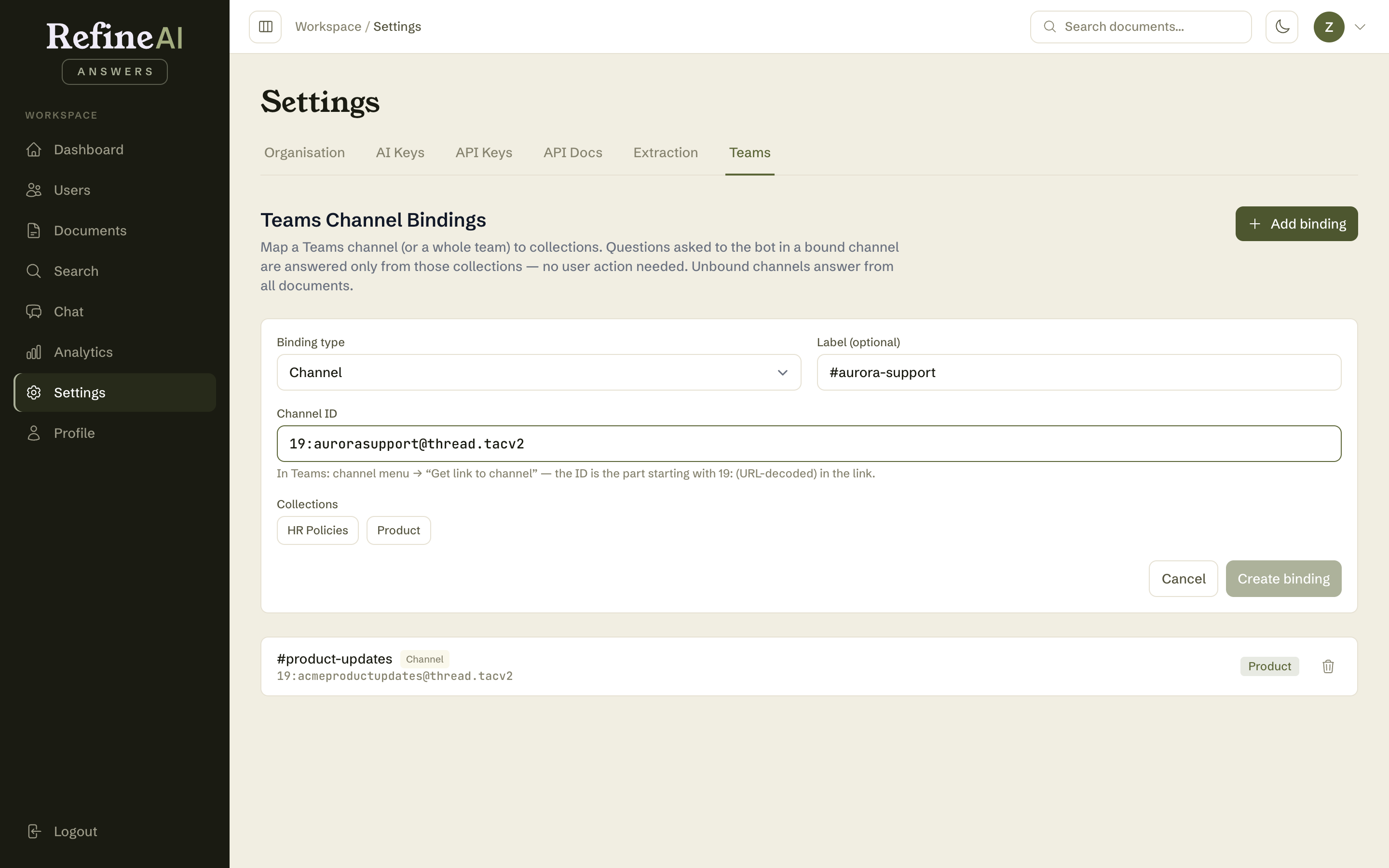
Task: Open the Binding type Channel dropdown
Action: point(539,373)
